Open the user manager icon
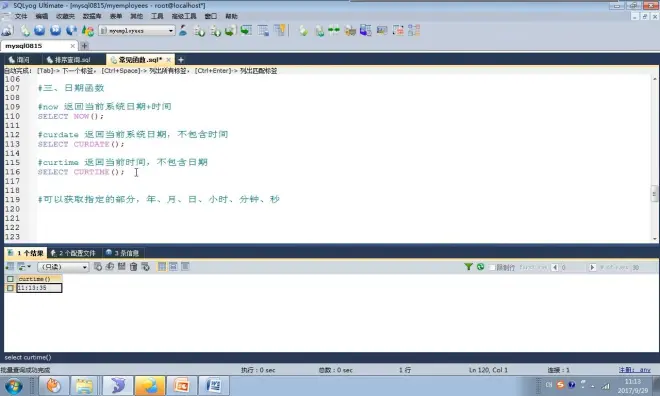Screen dimensions: 660x396 tap(183, 30)
